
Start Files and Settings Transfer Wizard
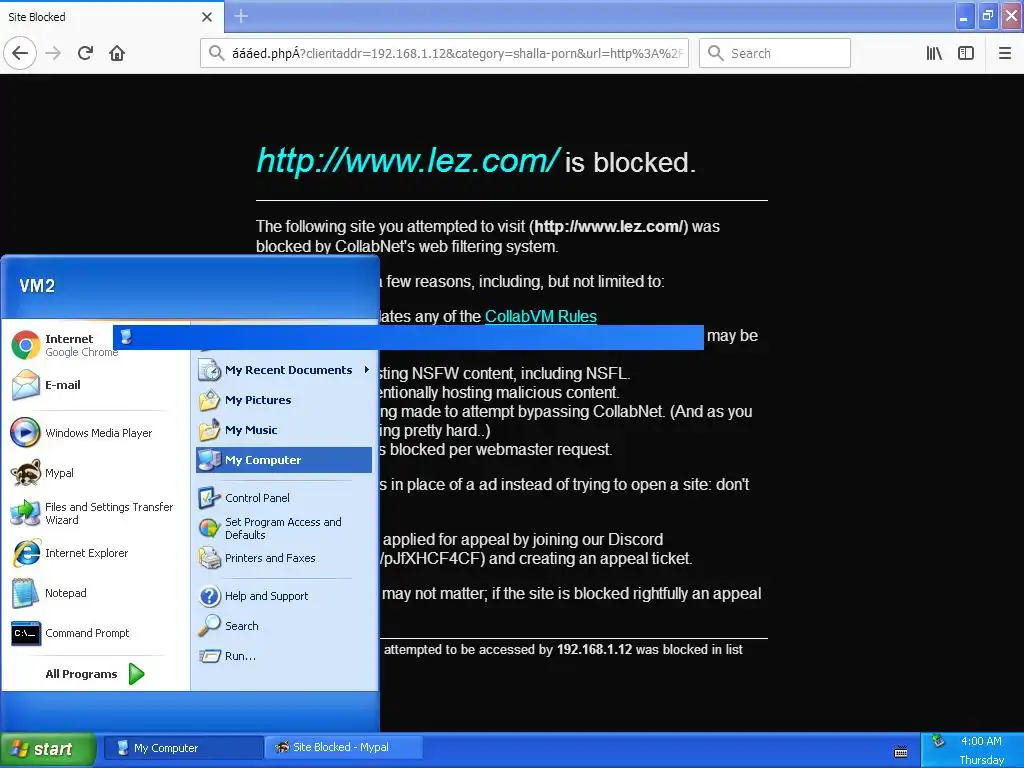tap(93, 513)
